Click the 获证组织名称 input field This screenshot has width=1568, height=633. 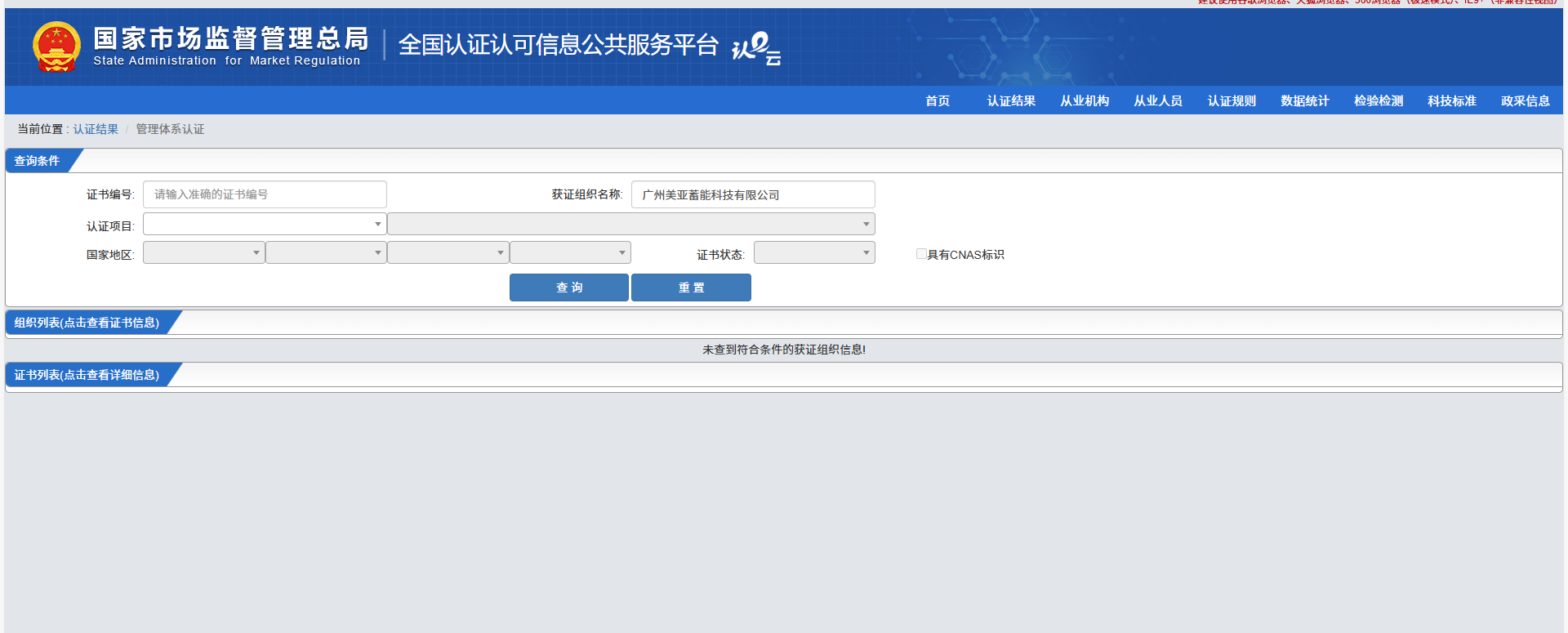point(753,194)
